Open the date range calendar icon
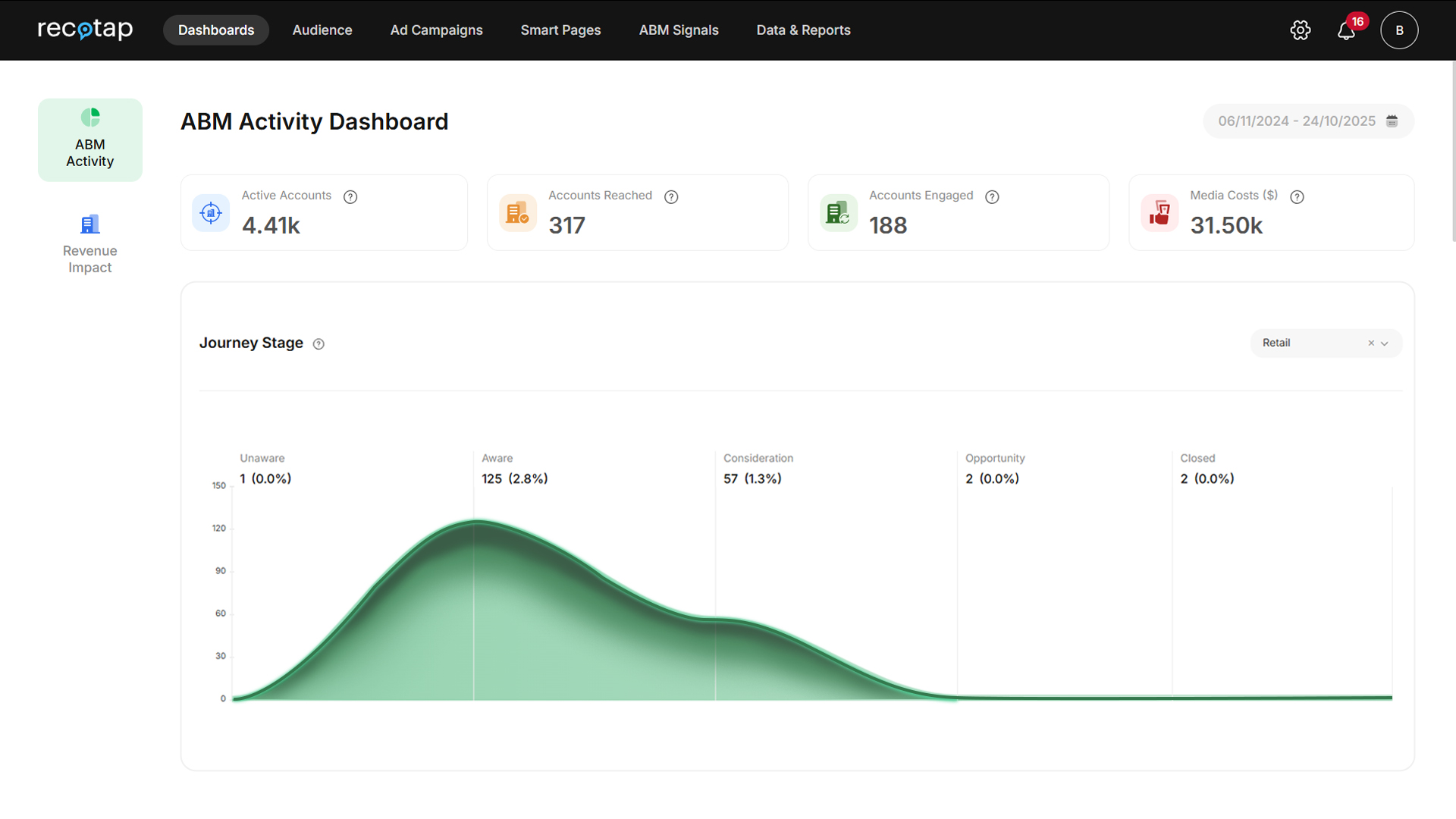This screenshot has height=819, width=1456. pyautogui.click(x=1392, y=121)
